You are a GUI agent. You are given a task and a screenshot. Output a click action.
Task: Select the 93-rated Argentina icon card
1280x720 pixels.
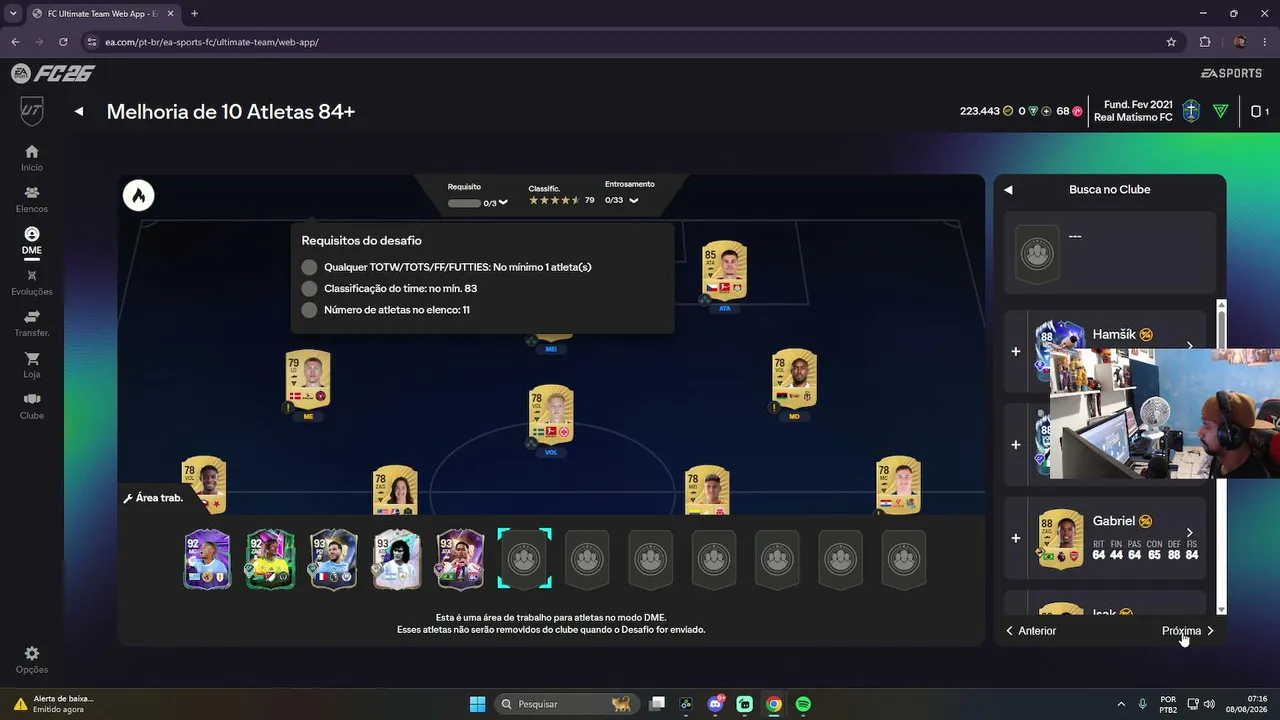click(397, 559)
